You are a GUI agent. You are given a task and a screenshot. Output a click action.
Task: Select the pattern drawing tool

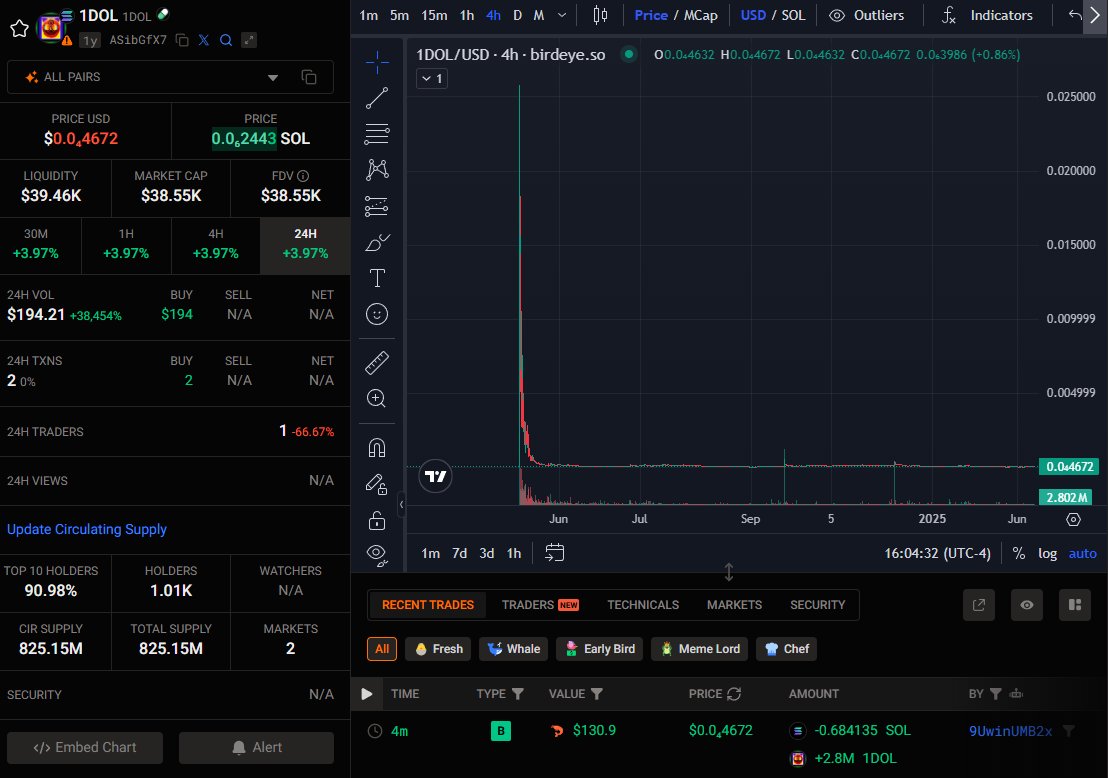coord(377,170)
